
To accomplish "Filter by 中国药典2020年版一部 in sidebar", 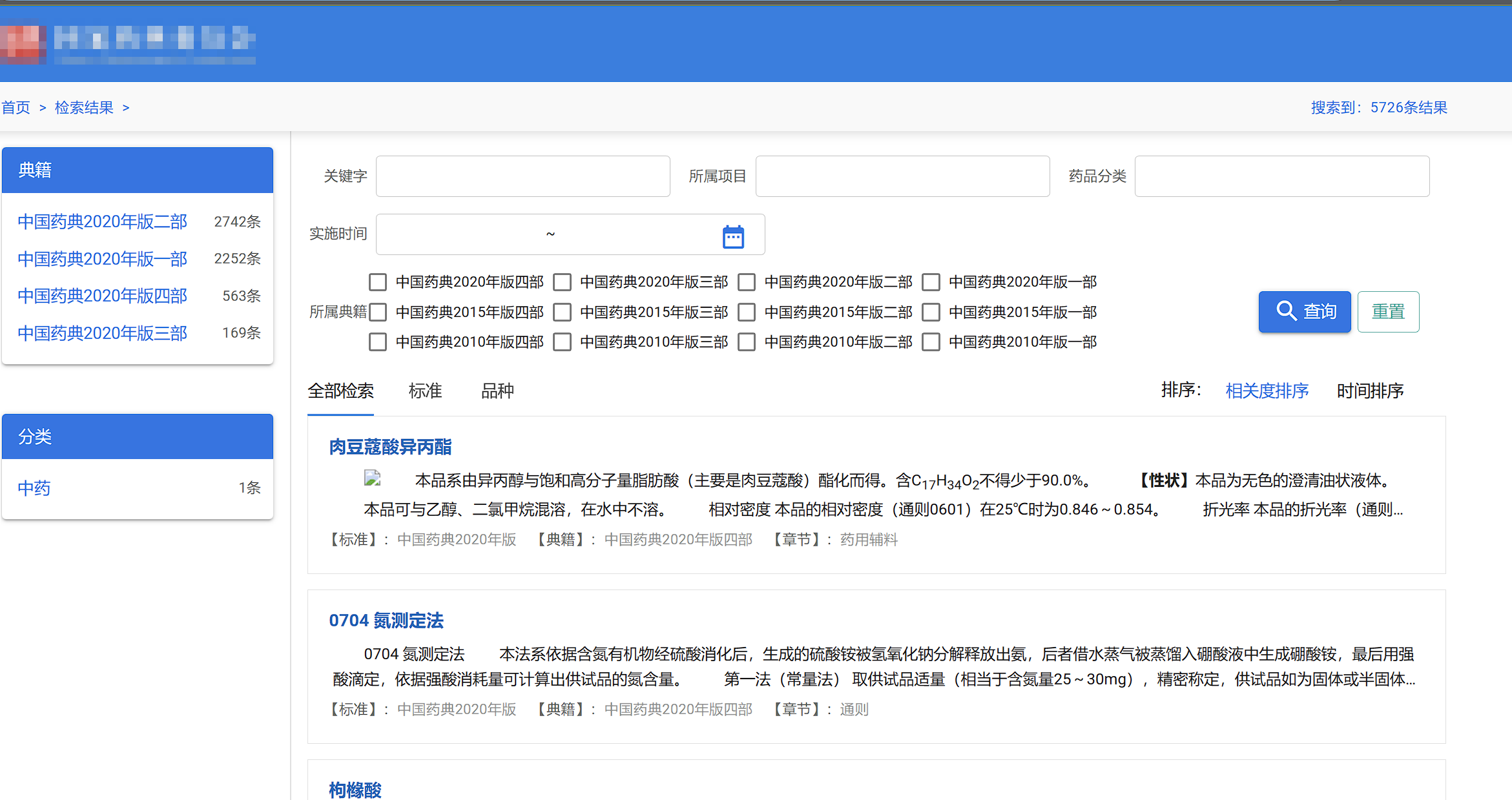I will coord(102,259).
